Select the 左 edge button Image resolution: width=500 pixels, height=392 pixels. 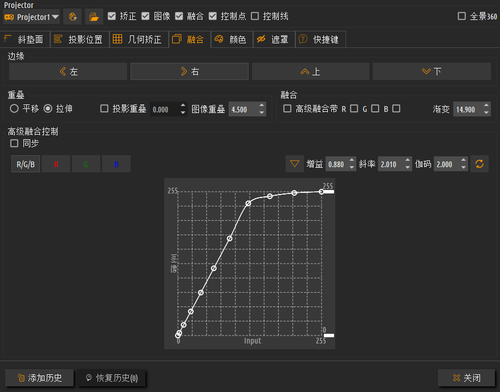(x=68, y=71)
